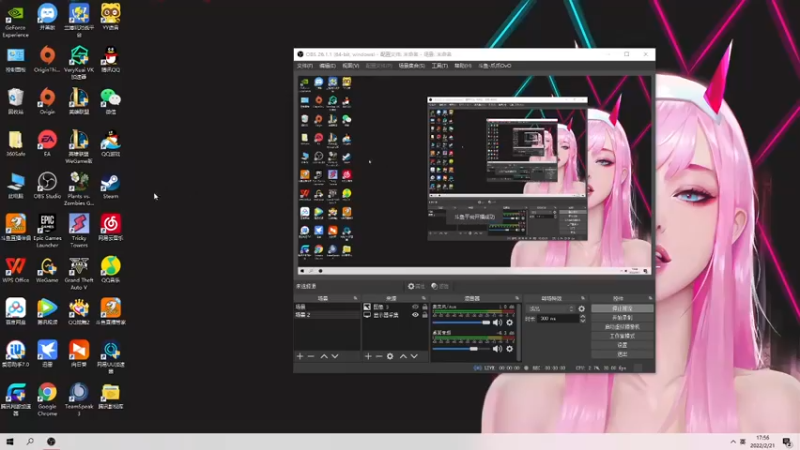The image size is (800, 450).
Task: Open Plants vs. Zombies desktop icon
Action: [x=79, y=188]
